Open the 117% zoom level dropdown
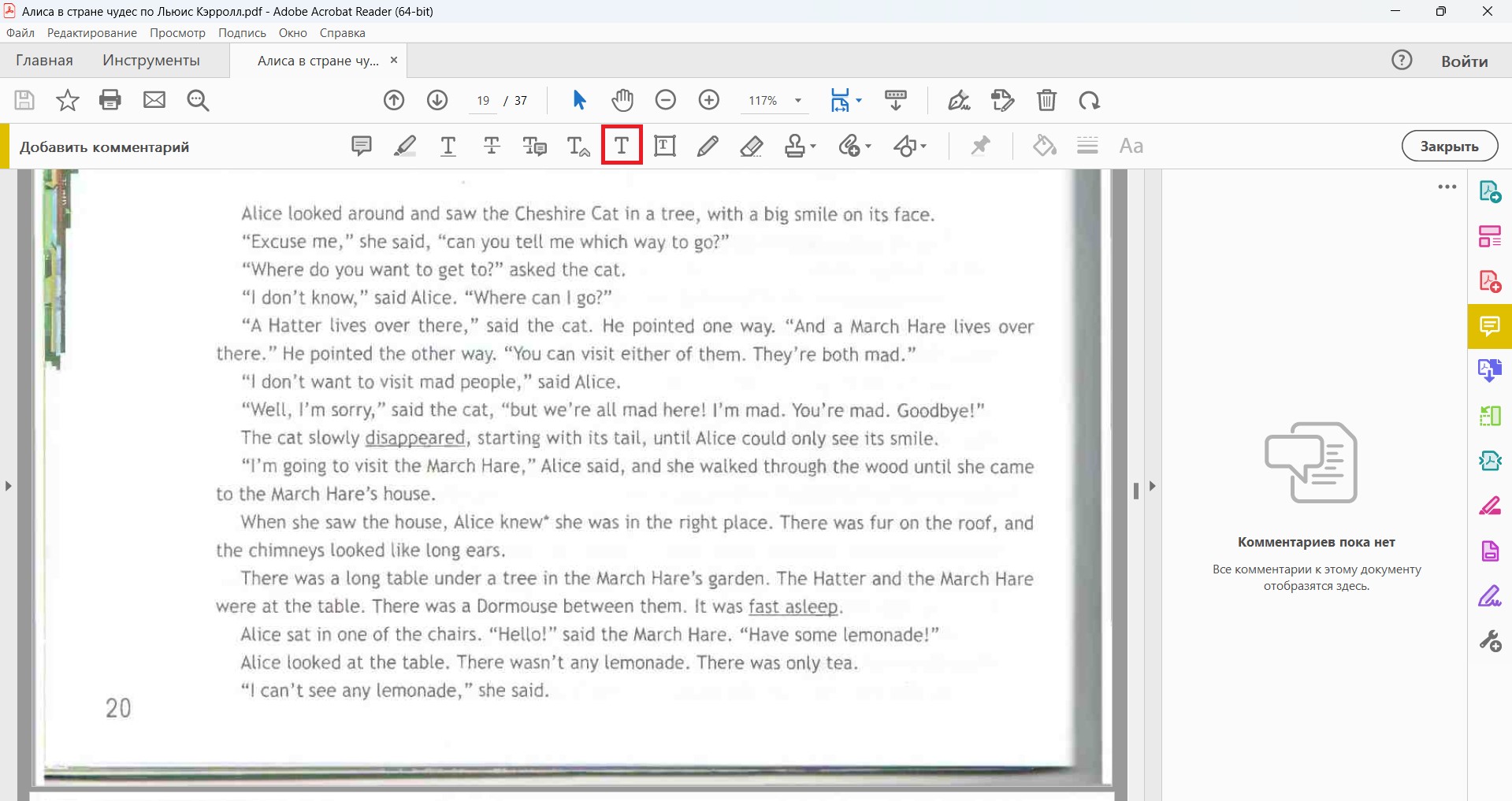 pyautogui.click(x=798, y=101)
